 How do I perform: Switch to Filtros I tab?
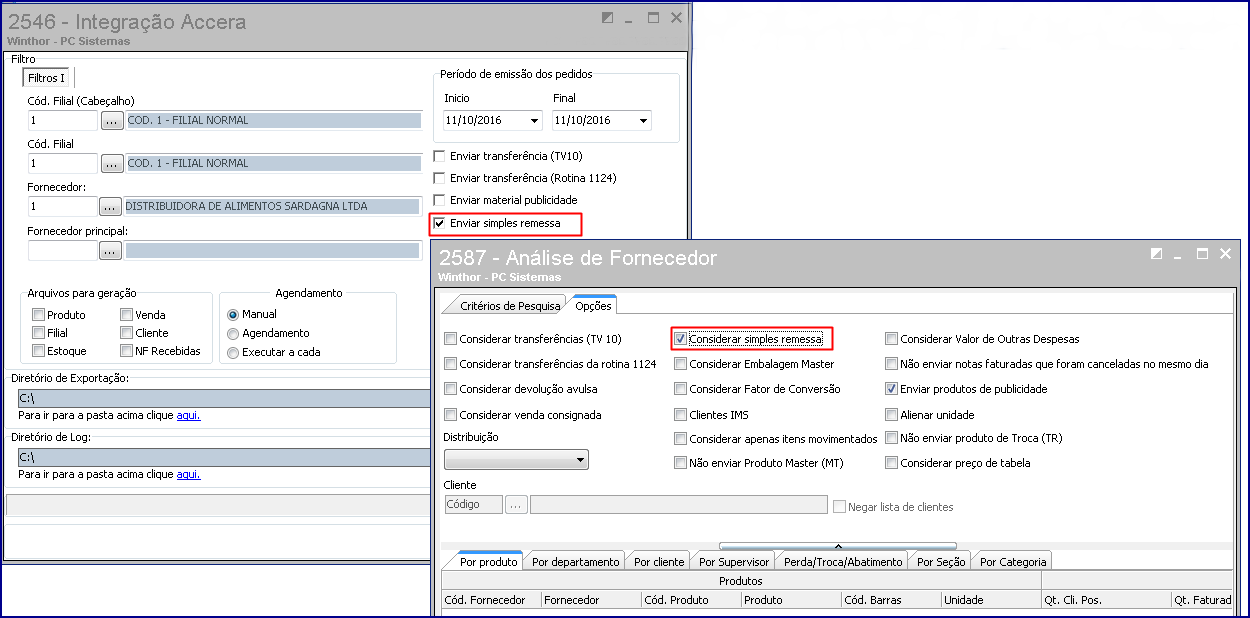click(x=48, y=77)
